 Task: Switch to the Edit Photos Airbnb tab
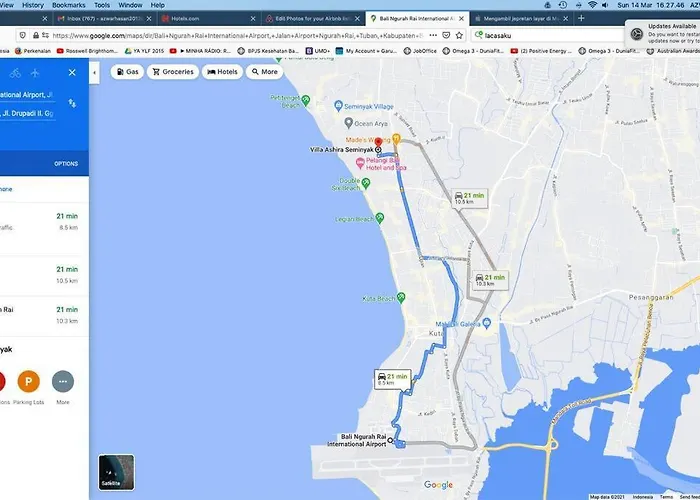click(312, 19)
